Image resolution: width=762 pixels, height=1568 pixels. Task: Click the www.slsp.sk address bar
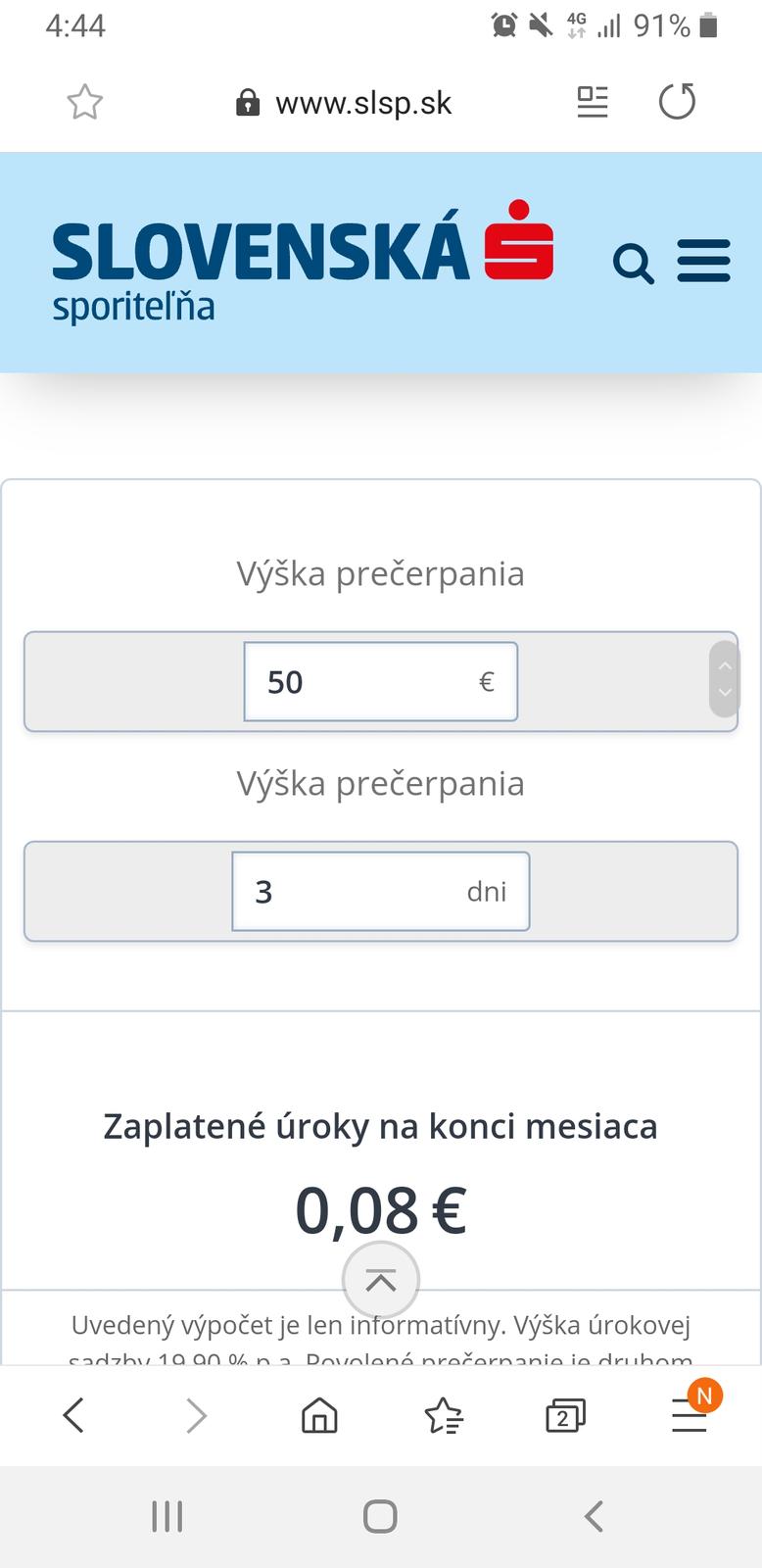(362, 103)
